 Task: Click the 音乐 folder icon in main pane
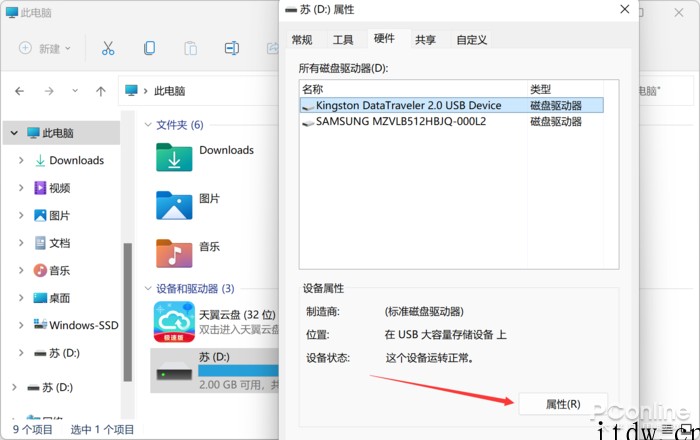(x=174, y=253)
